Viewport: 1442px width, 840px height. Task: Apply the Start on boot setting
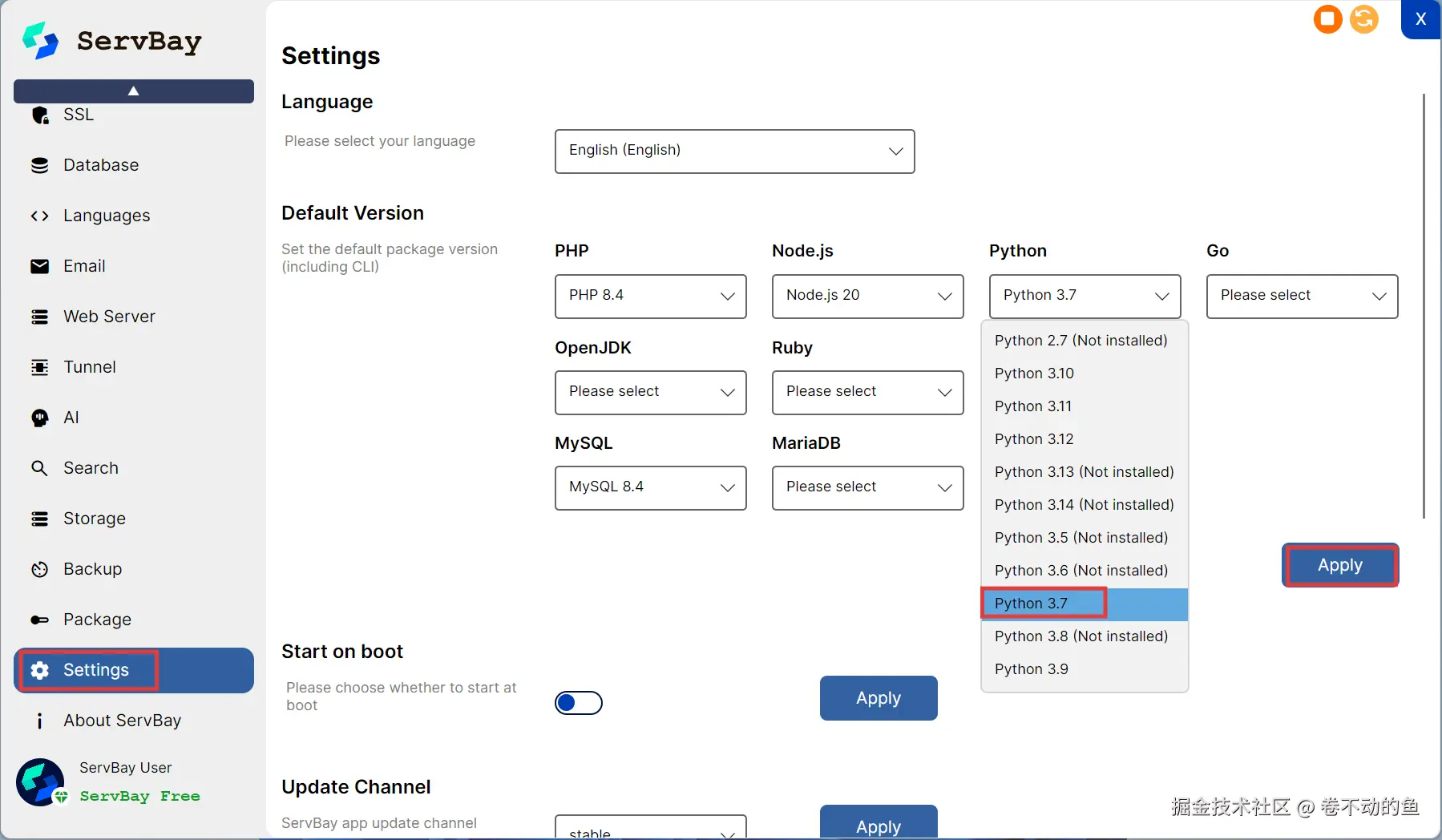[878, 698]
